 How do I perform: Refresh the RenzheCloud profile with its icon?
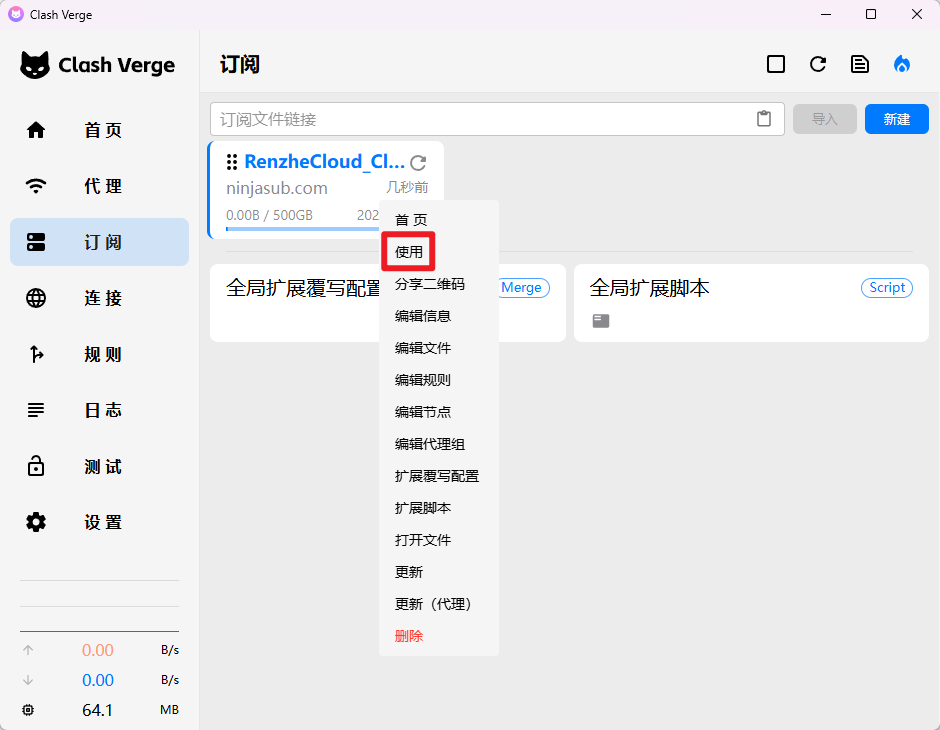[x=418, y=162]
